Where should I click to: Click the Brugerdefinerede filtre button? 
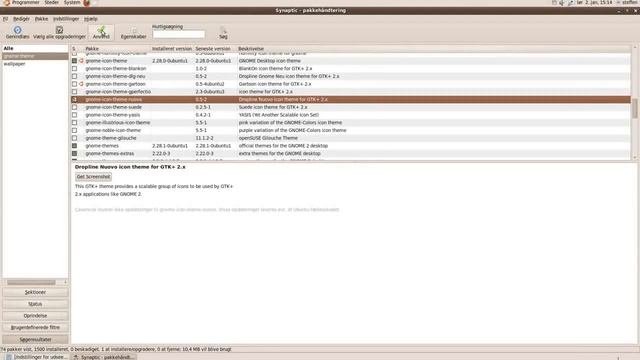point(35,327)
